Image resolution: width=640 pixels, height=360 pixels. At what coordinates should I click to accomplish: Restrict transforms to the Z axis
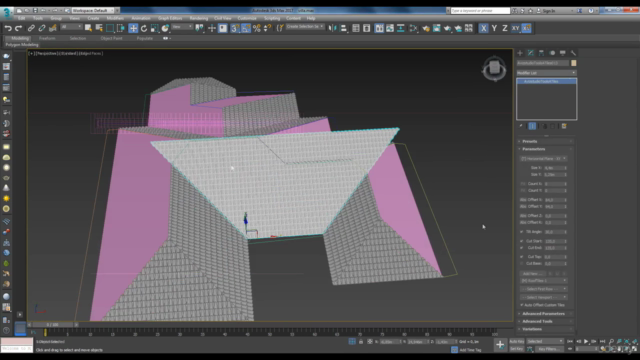tap(505, 28)
